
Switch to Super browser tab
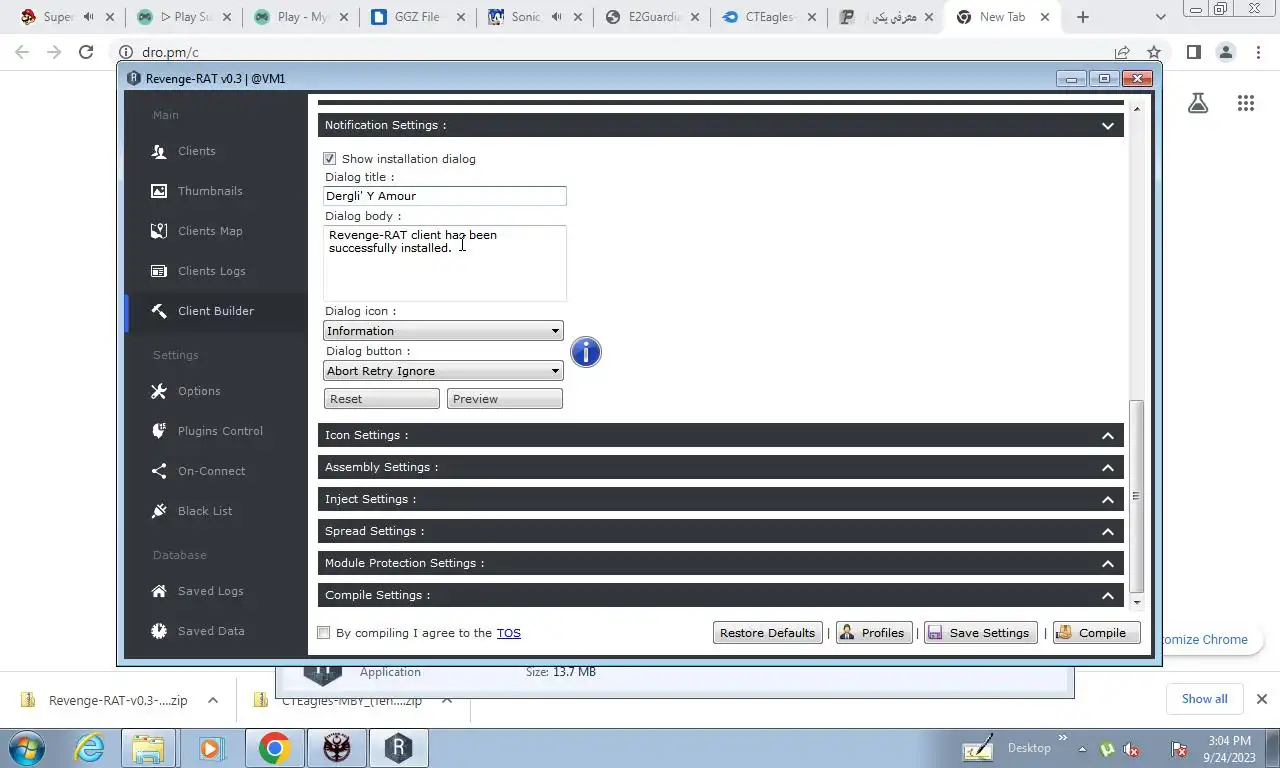tap(67, 17)
